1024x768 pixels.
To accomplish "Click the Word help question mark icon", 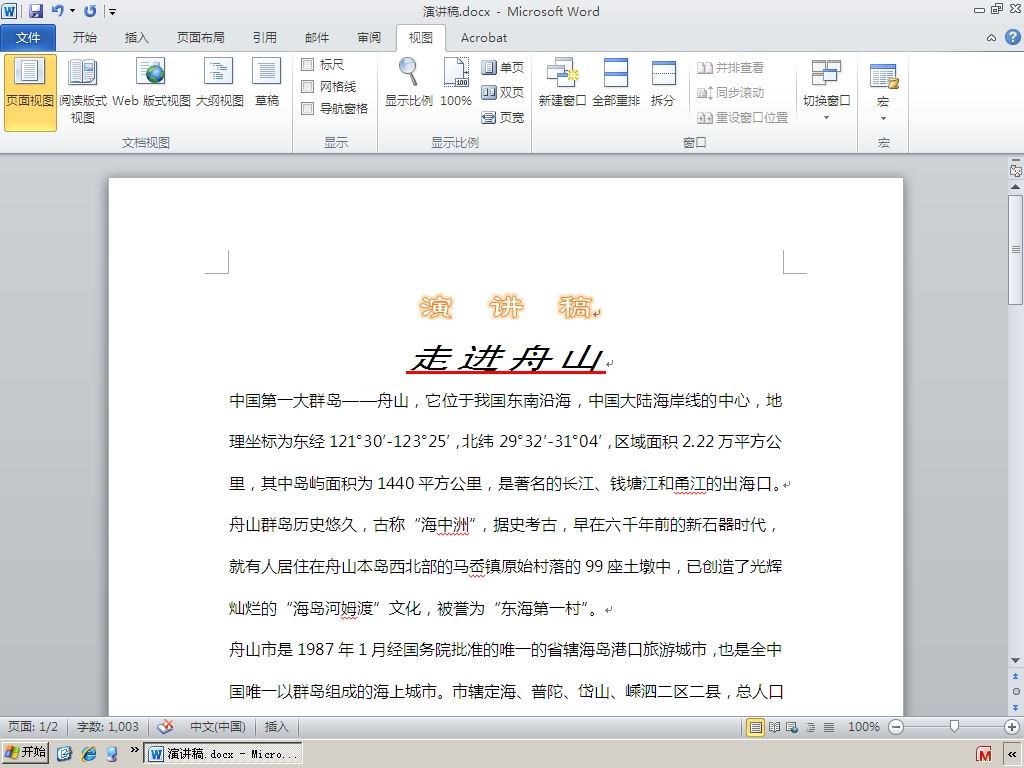I will click(x=1012, y=37).
